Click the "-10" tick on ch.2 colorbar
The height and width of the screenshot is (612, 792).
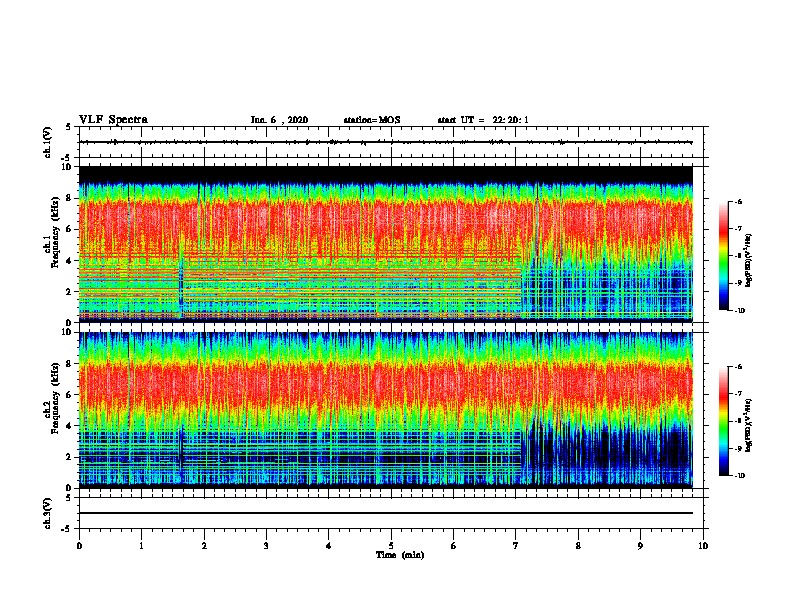(x=740, y=476)
